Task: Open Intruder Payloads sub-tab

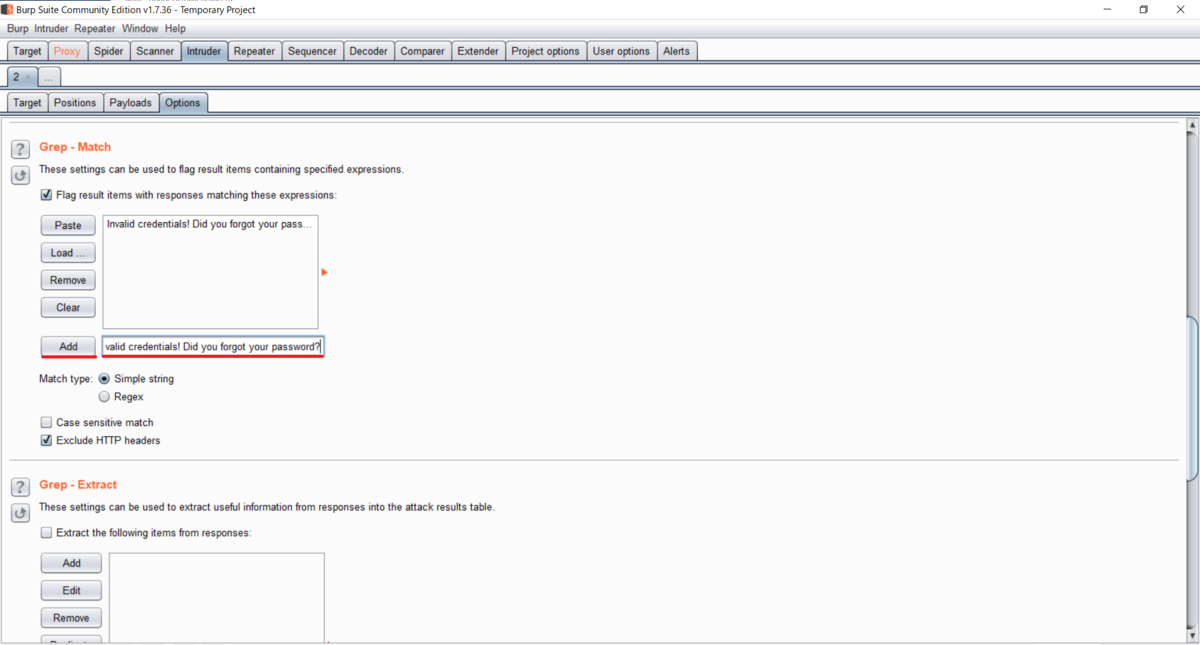Action: point(131,103)
